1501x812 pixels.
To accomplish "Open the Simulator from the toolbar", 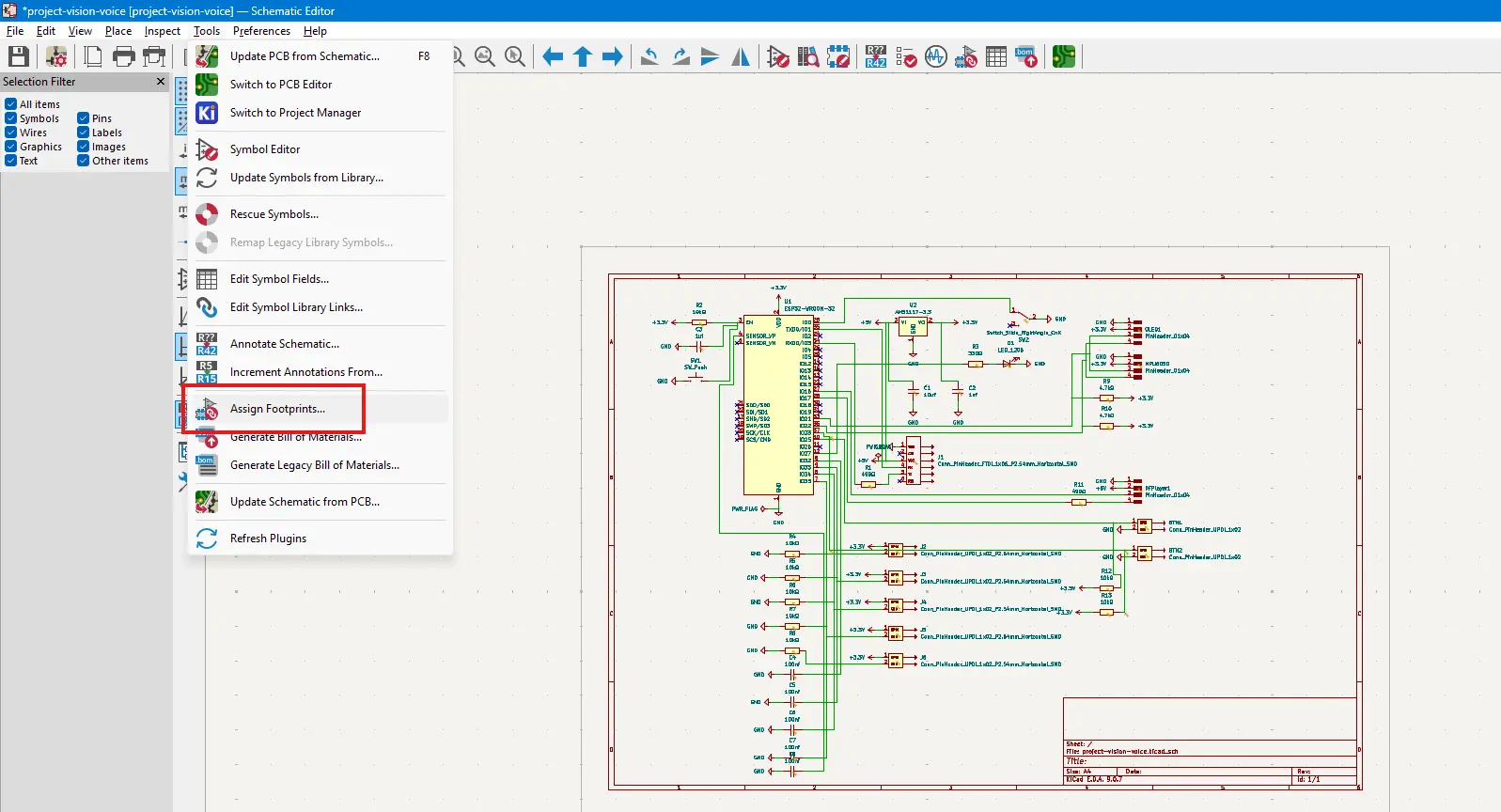I will click(x=935, y=57).
